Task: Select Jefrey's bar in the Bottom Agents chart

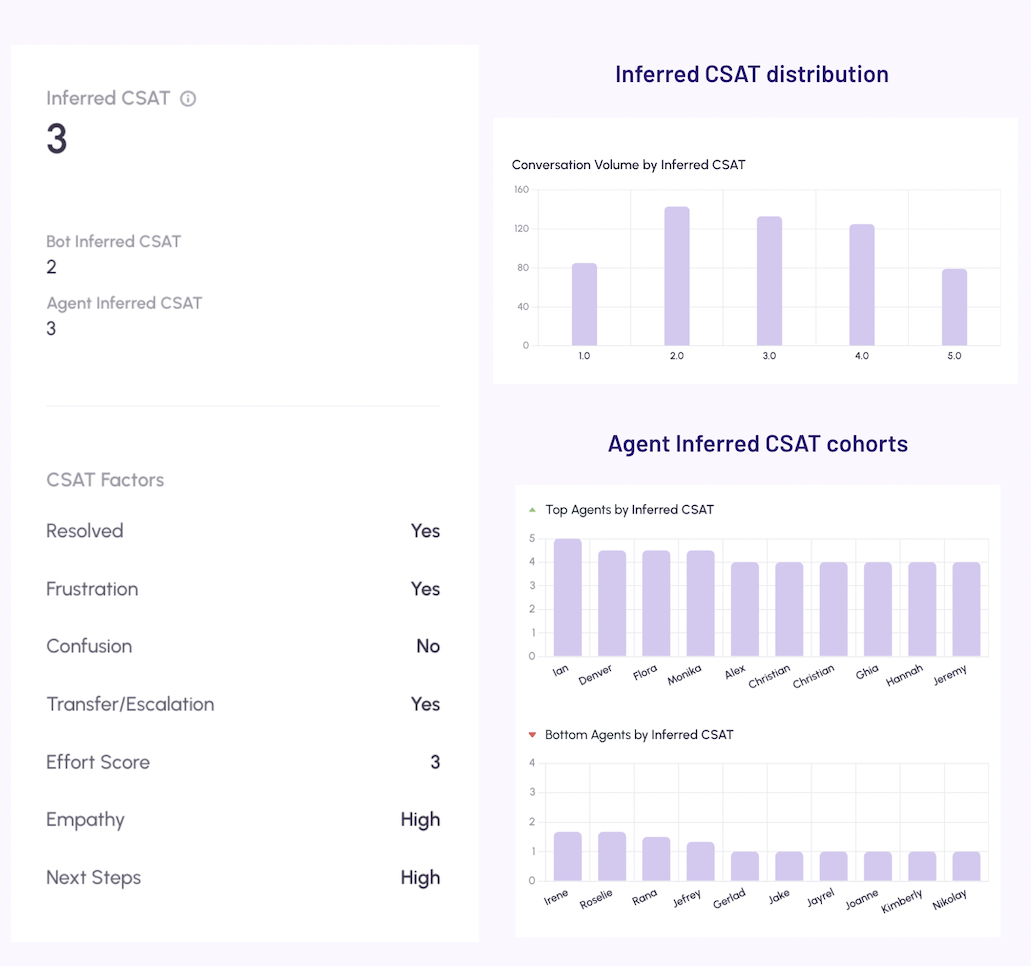Action: (700, 861)
